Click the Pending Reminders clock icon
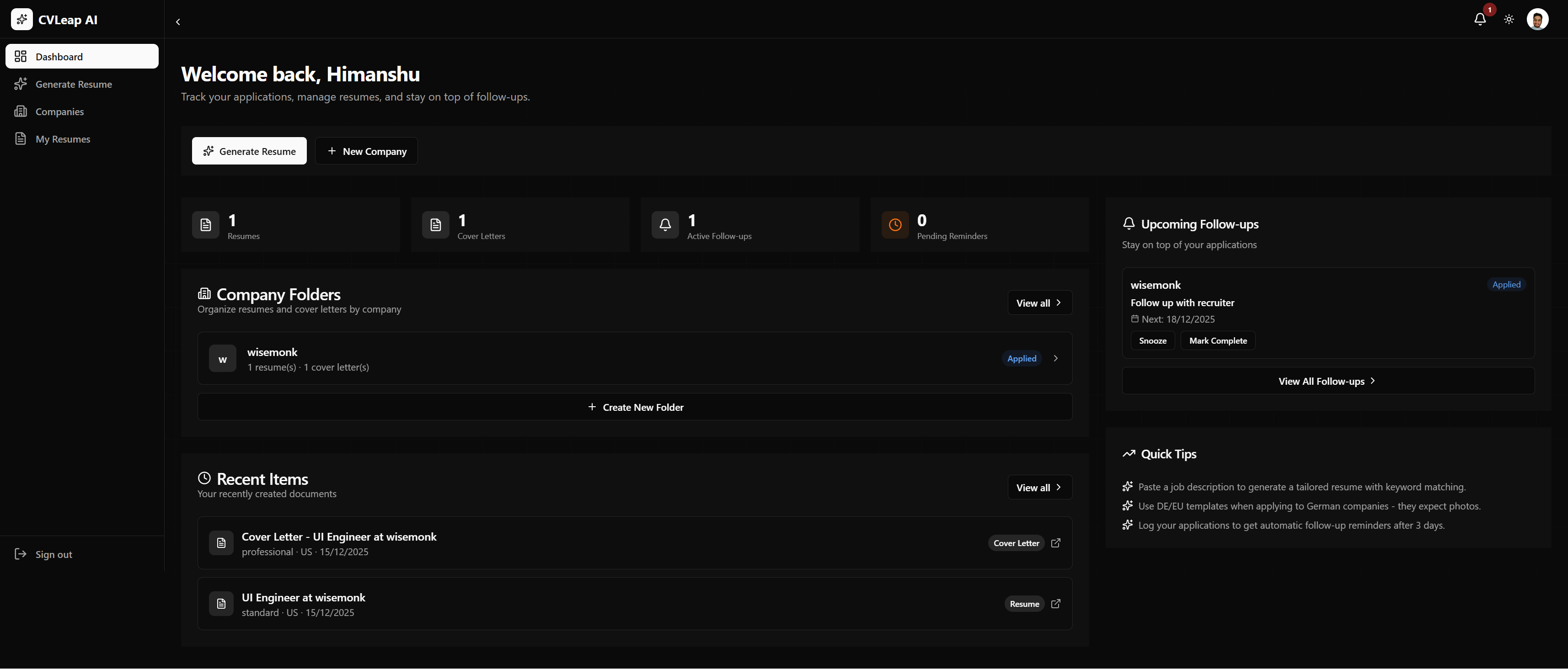 (895, 225)
